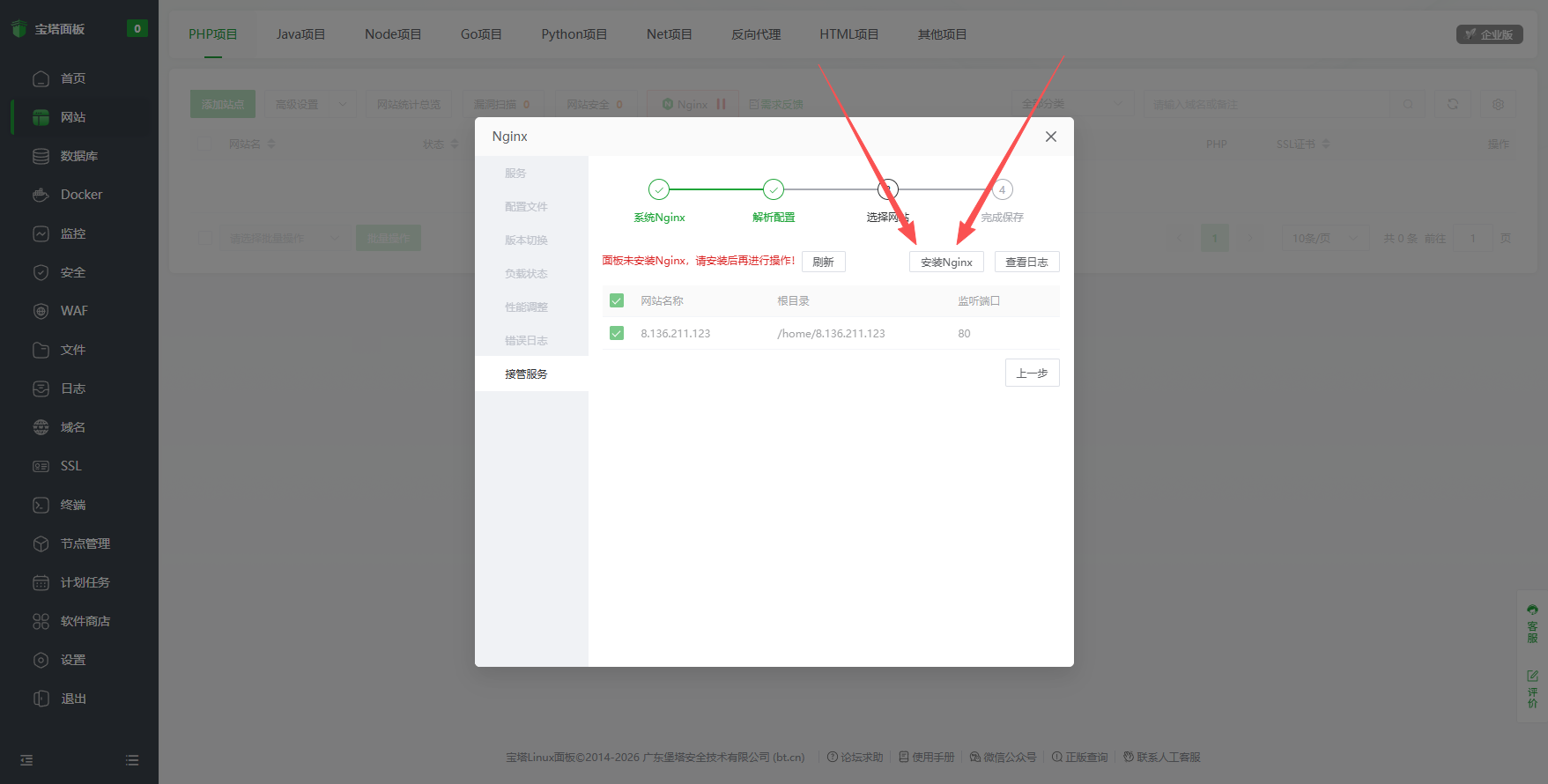The image size is (1548, 784).
Task: Expand the 高级设置 dropdown
Action: pos(311,104)
